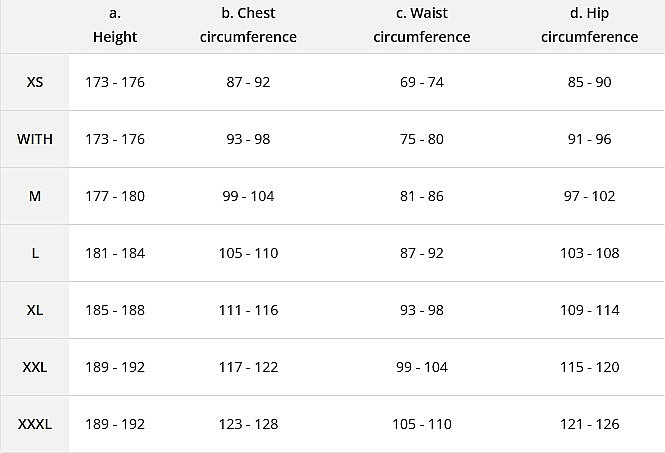Select the L size row label

point(35,253)
